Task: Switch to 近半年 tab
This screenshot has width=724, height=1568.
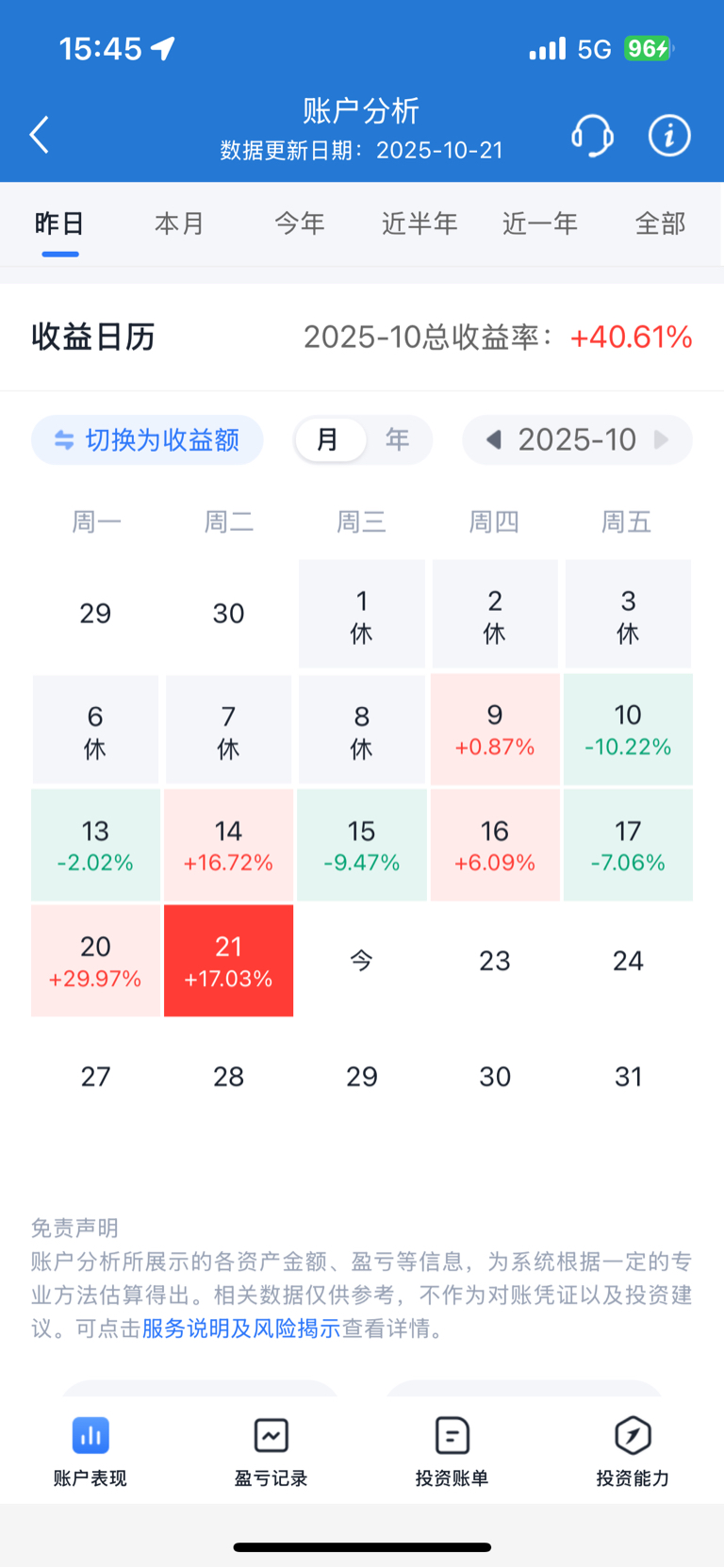Action: click(420, 223)
